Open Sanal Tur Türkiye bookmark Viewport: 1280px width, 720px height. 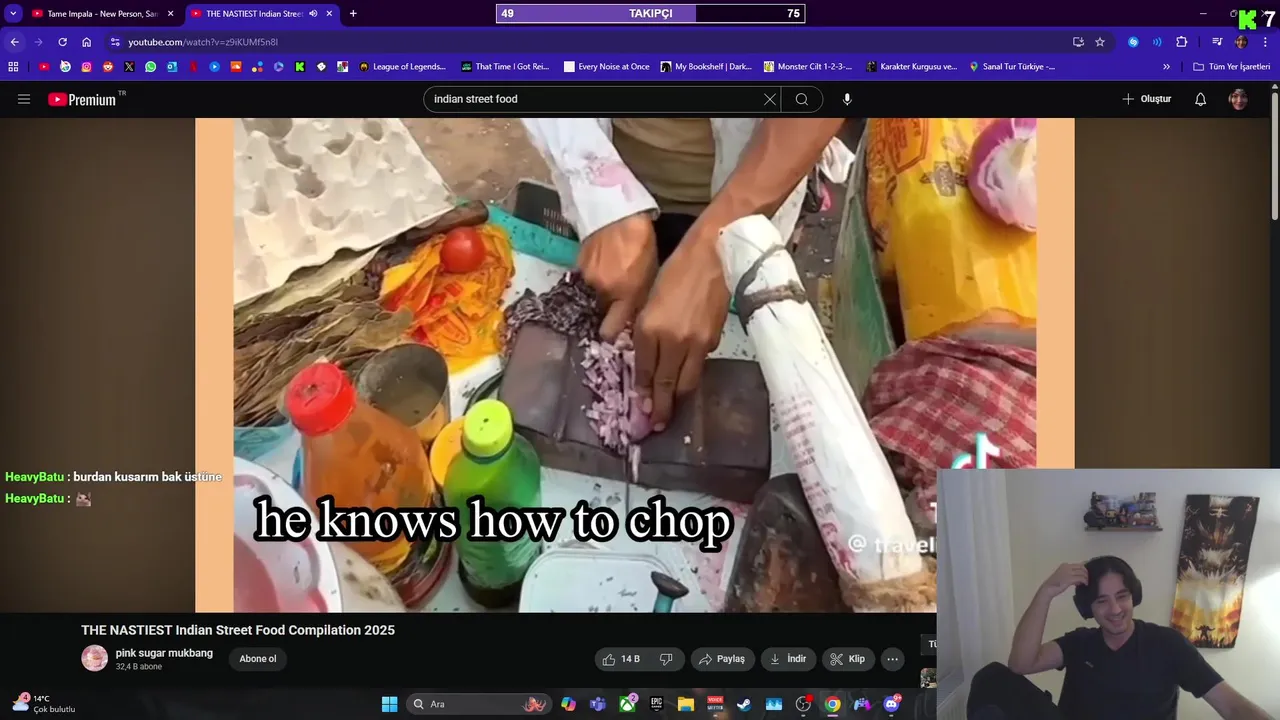pyautogui.click(x=1012, y=67)
